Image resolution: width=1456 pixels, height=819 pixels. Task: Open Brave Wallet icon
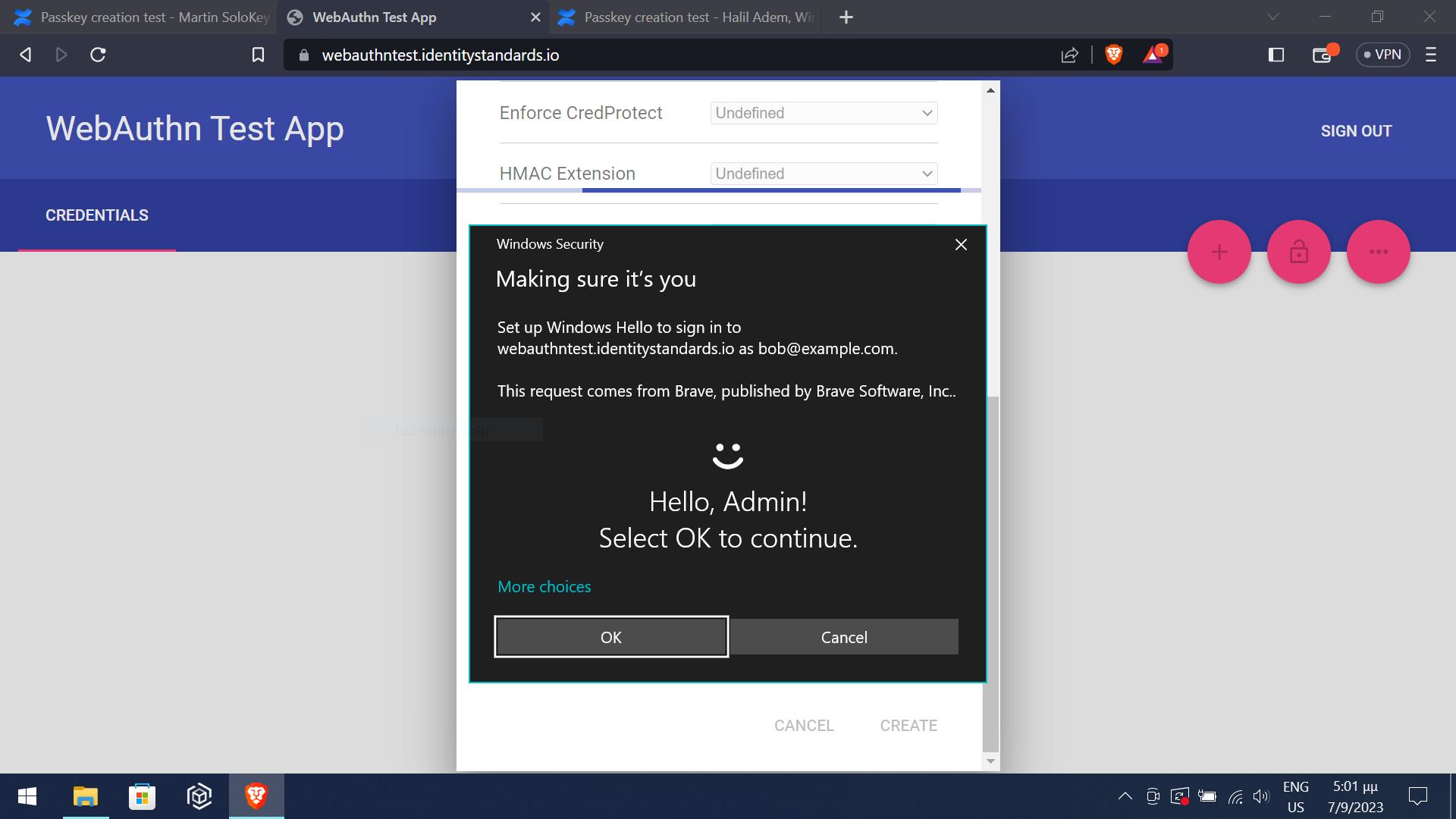coord(1323,55)
